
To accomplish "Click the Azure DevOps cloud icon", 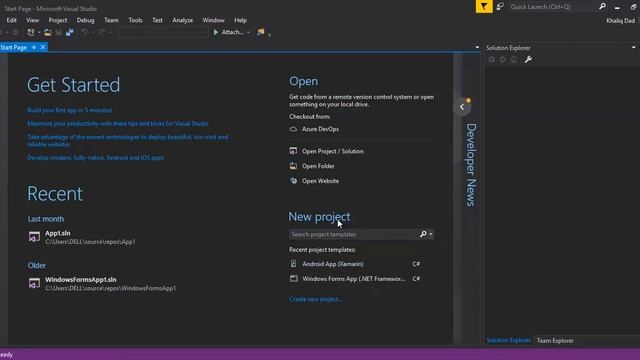I will point(293,129).
